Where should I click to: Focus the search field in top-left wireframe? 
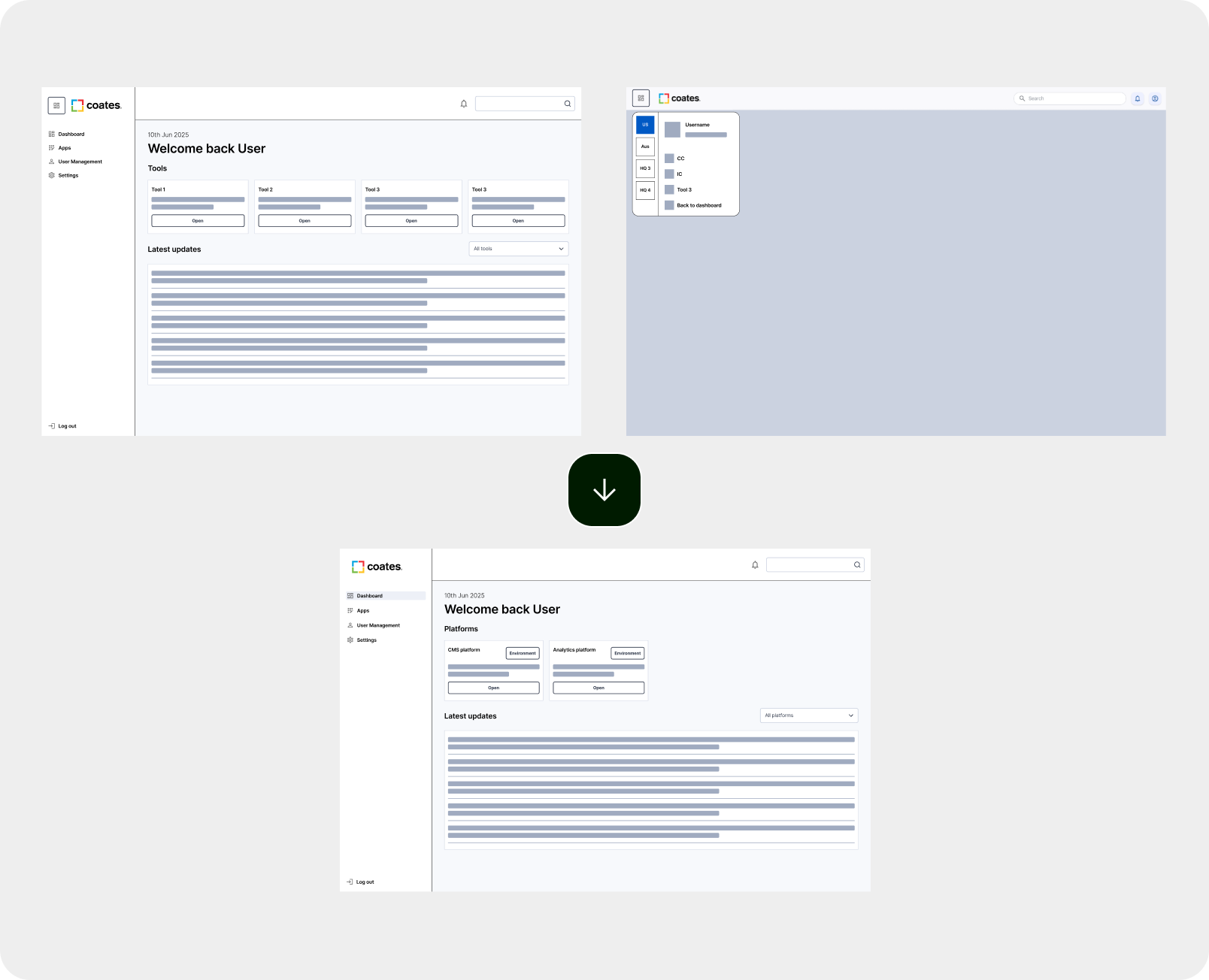525,104
